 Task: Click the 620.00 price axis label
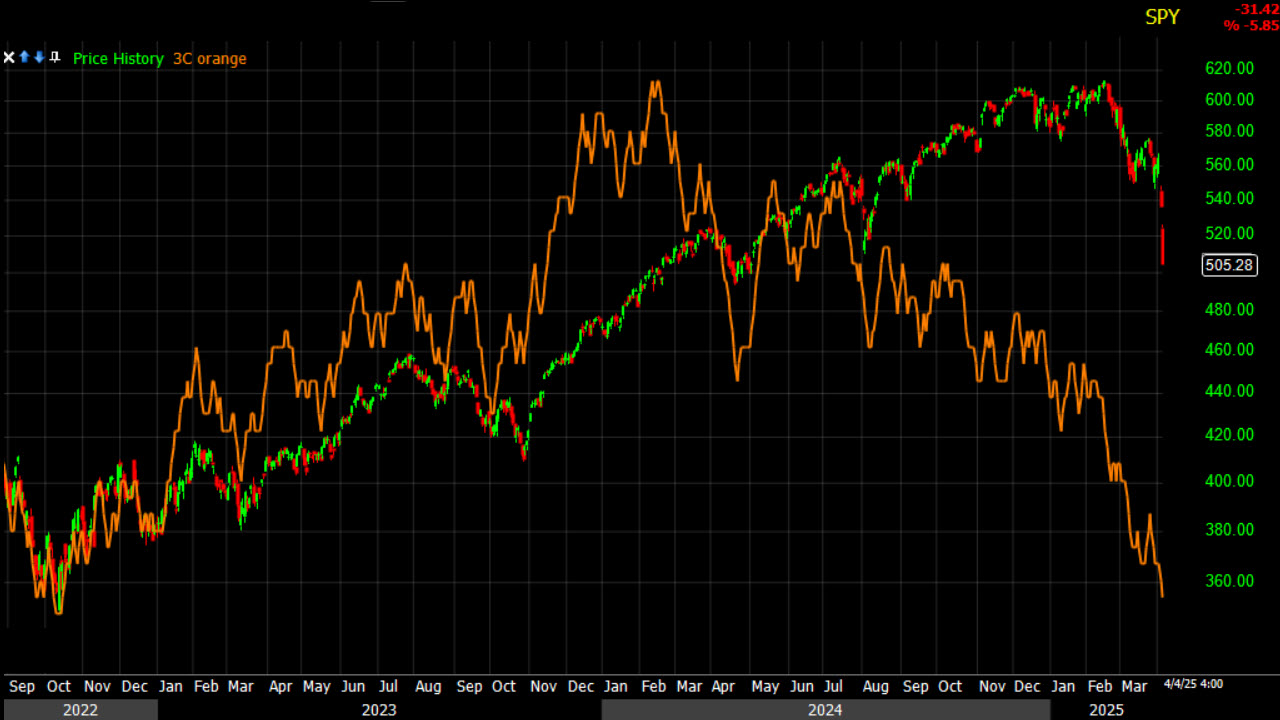click(1229, 69)
